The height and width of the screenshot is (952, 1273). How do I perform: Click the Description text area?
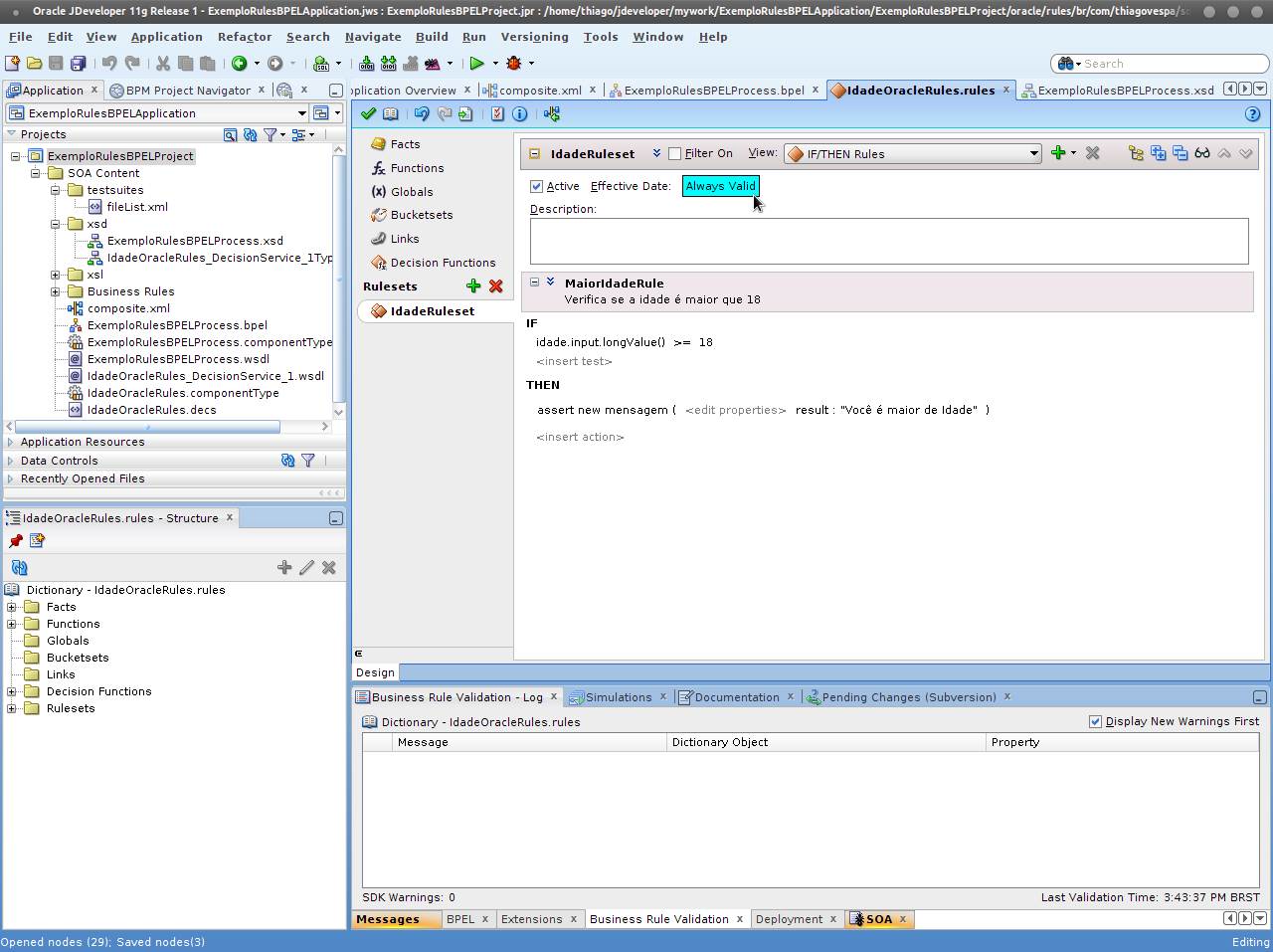pyautogui.click(x=889, y=241)
